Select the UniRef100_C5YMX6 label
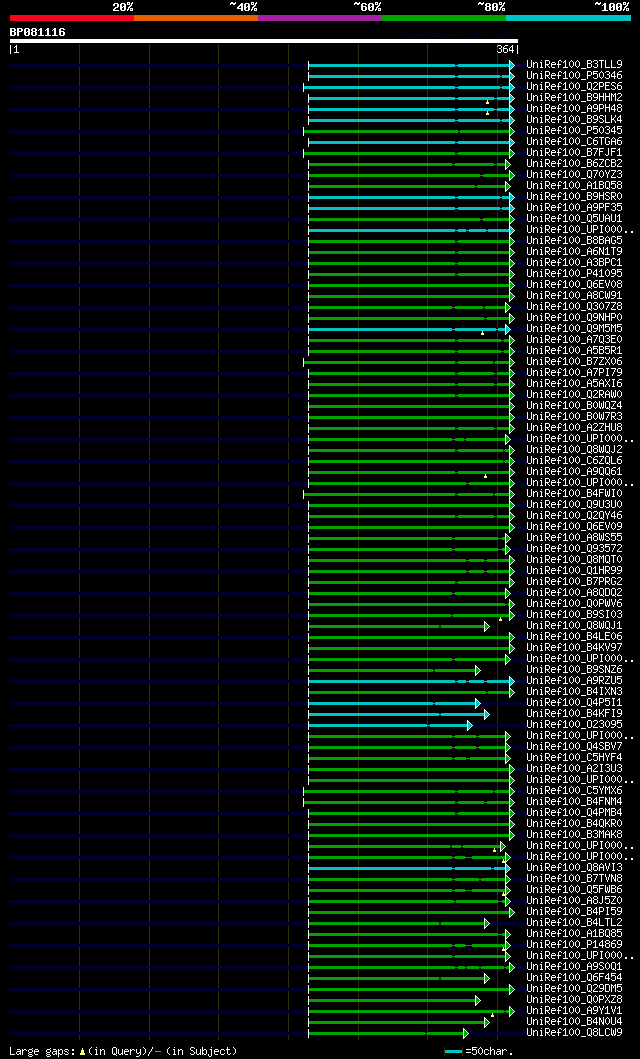Image resolution: width=640 pixels, height=1059 pixels. [575, 790]
